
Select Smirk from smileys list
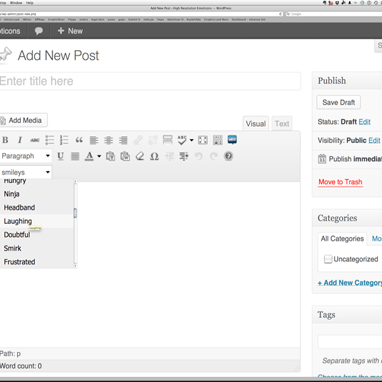[37, 248]
